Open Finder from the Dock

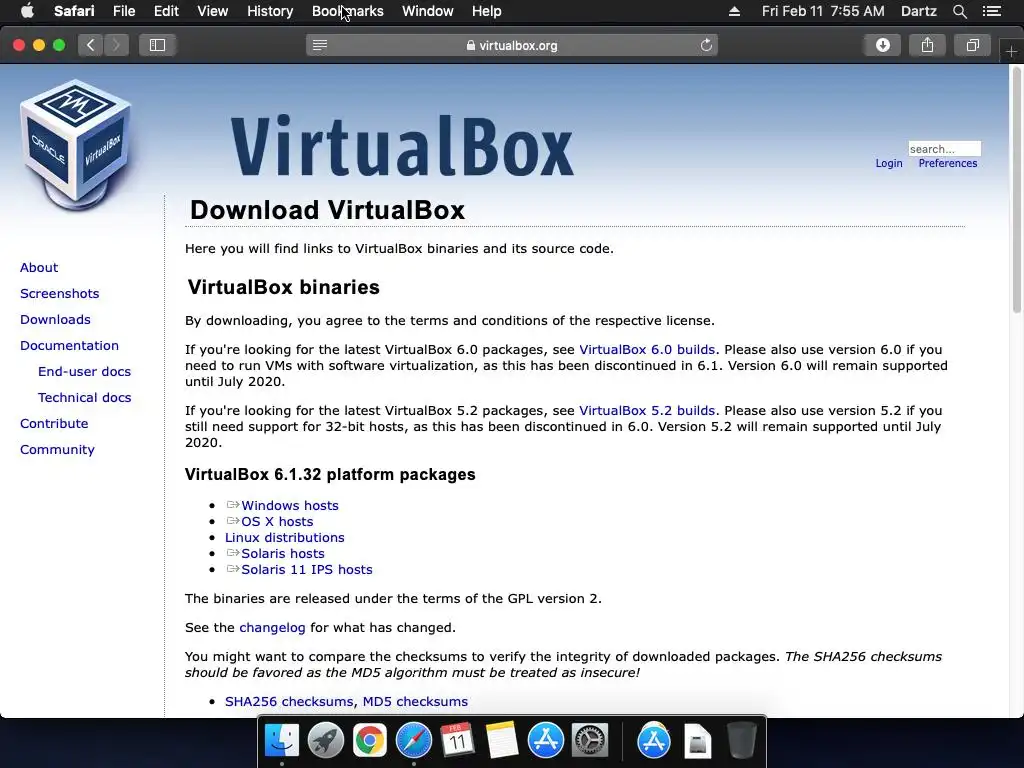click(281, 741)
